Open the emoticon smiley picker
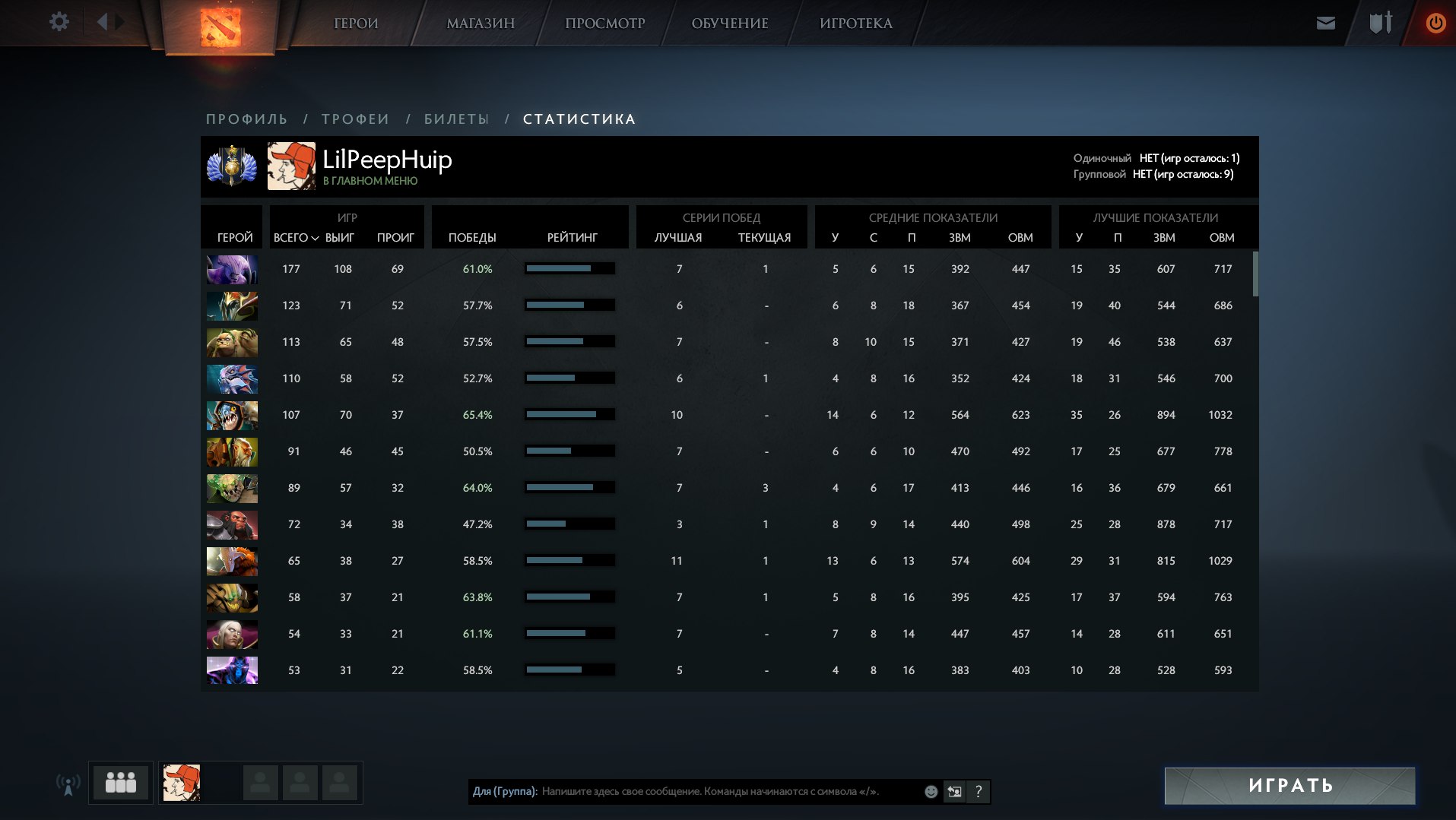 (x=931, y=792)
